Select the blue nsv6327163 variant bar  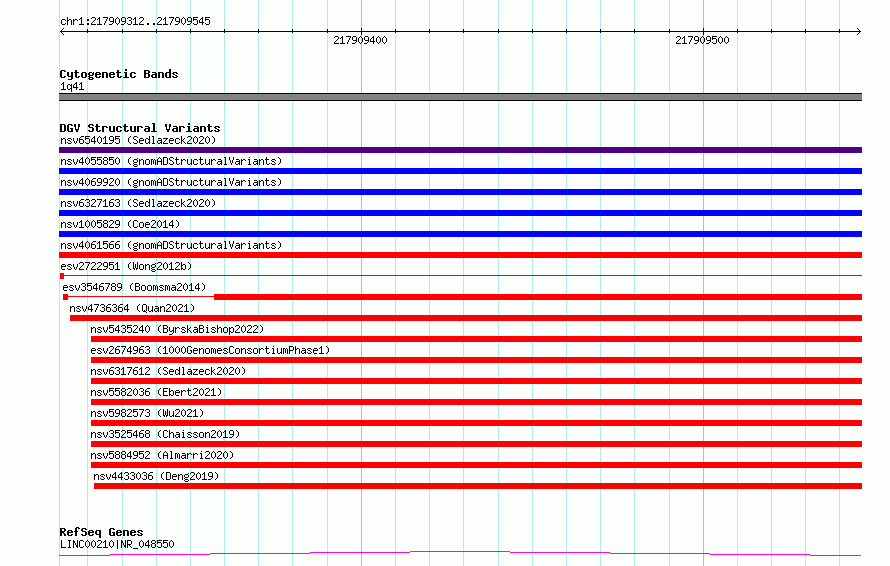click(460, 213)
